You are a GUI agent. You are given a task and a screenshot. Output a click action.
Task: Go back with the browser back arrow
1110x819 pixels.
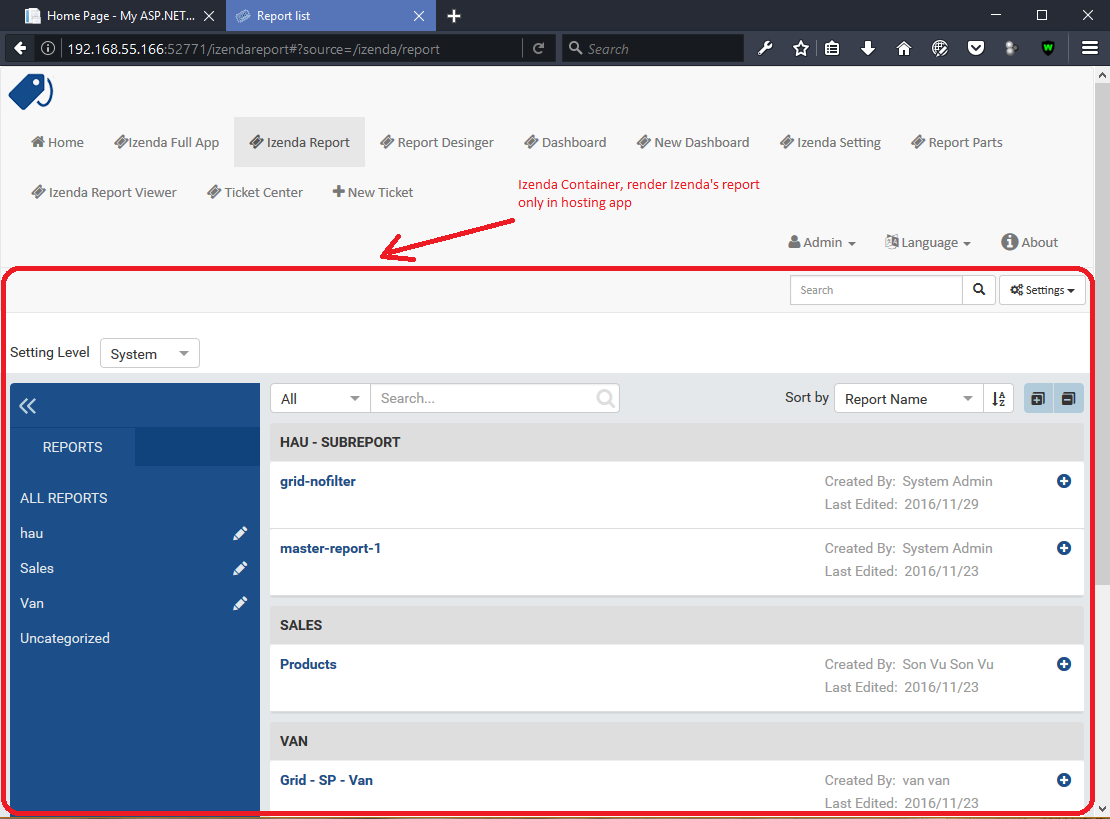(x=20, y=48)
